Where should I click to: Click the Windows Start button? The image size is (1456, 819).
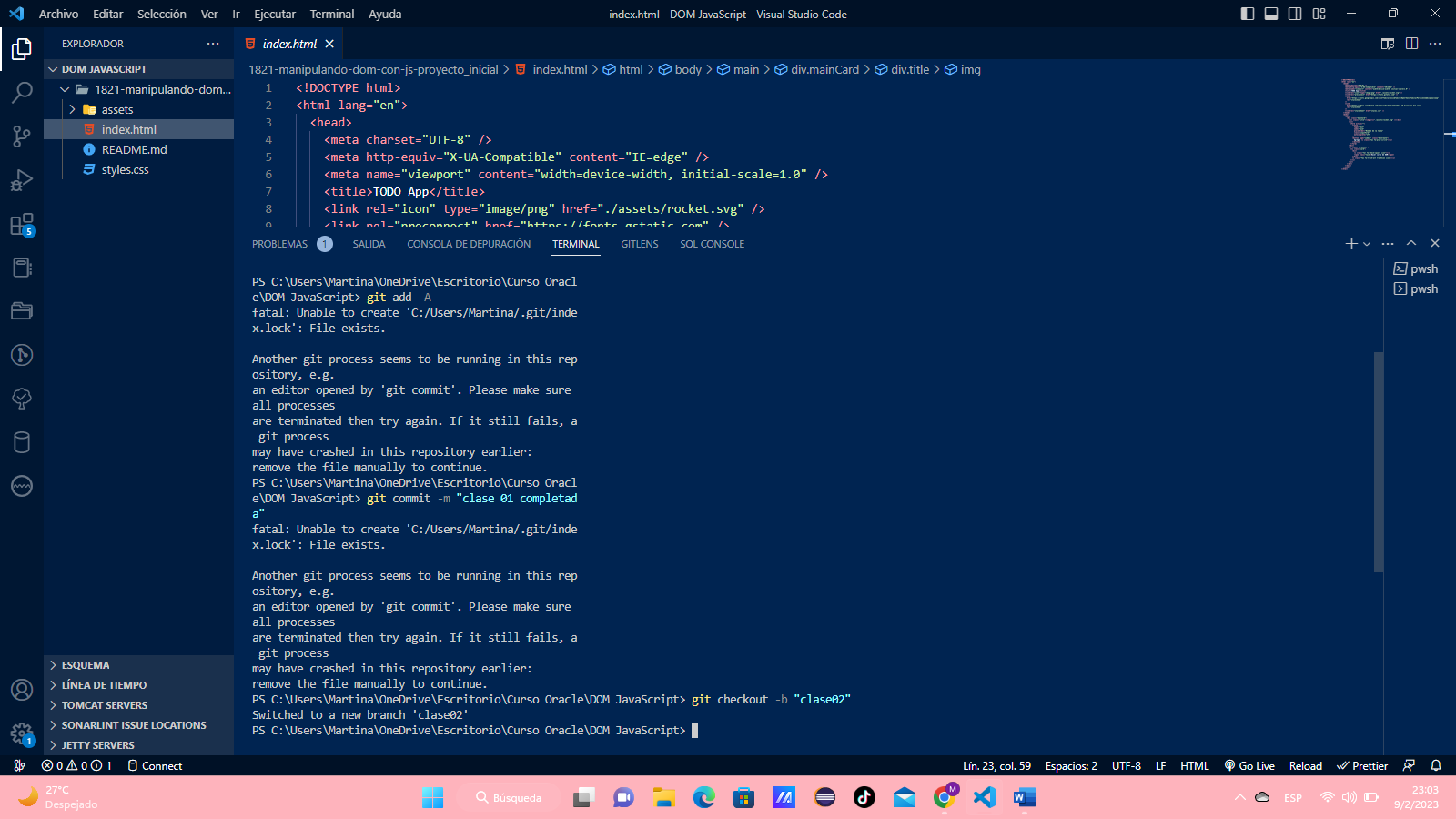[432, 797]
